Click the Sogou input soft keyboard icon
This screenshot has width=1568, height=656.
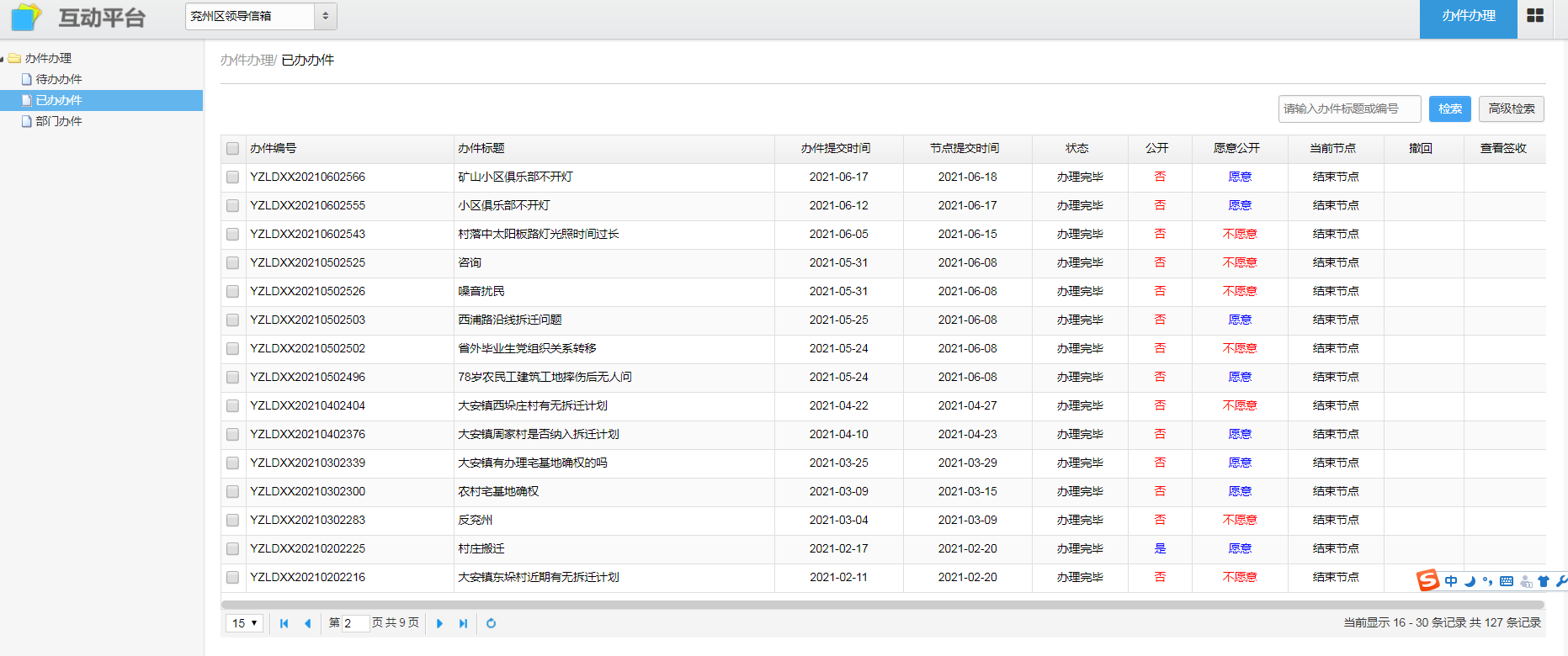click(x=1507, y=581)
